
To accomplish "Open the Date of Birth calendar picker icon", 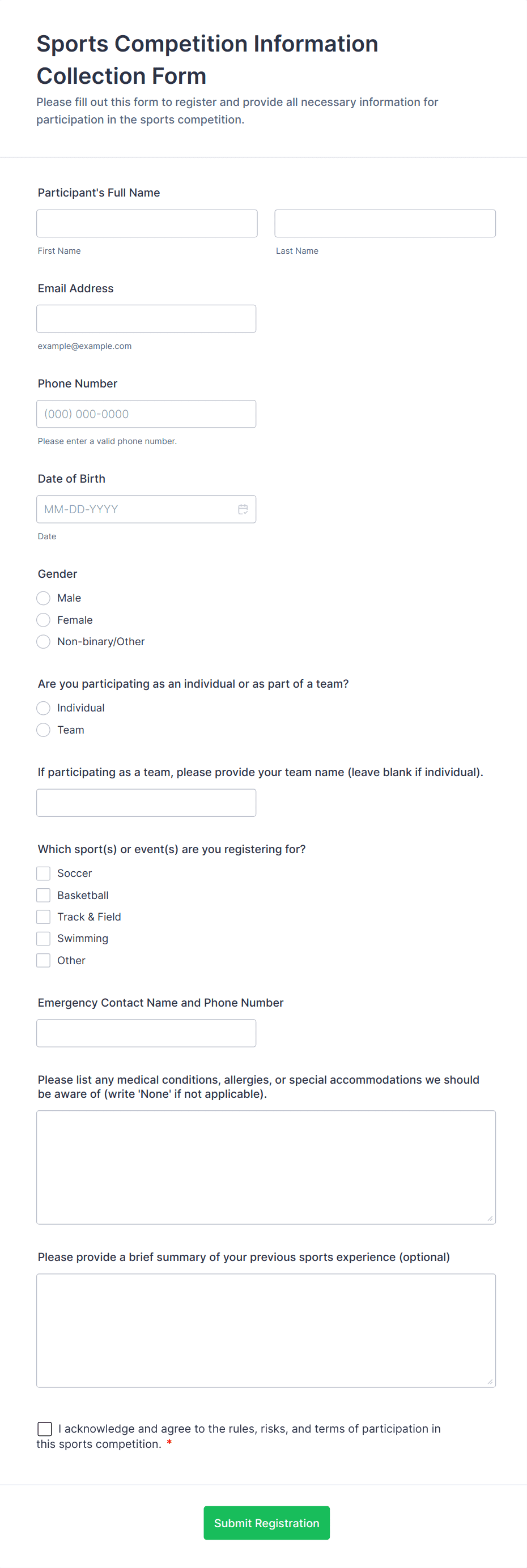I will [243, 509].
